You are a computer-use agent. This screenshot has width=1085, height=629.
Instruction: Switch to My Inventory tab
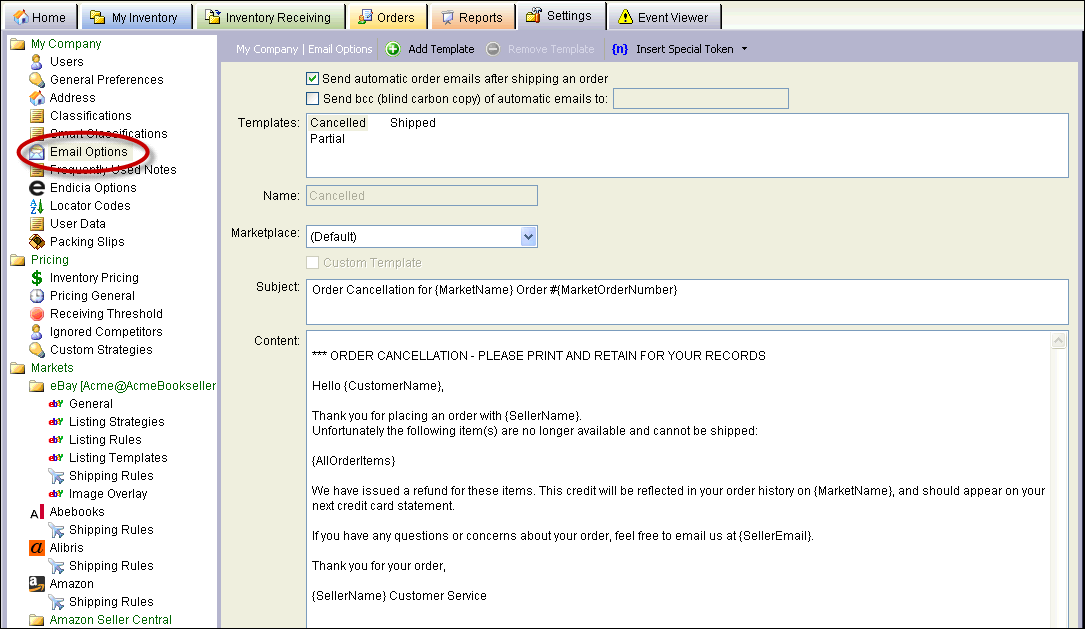(x=136, y=17)
